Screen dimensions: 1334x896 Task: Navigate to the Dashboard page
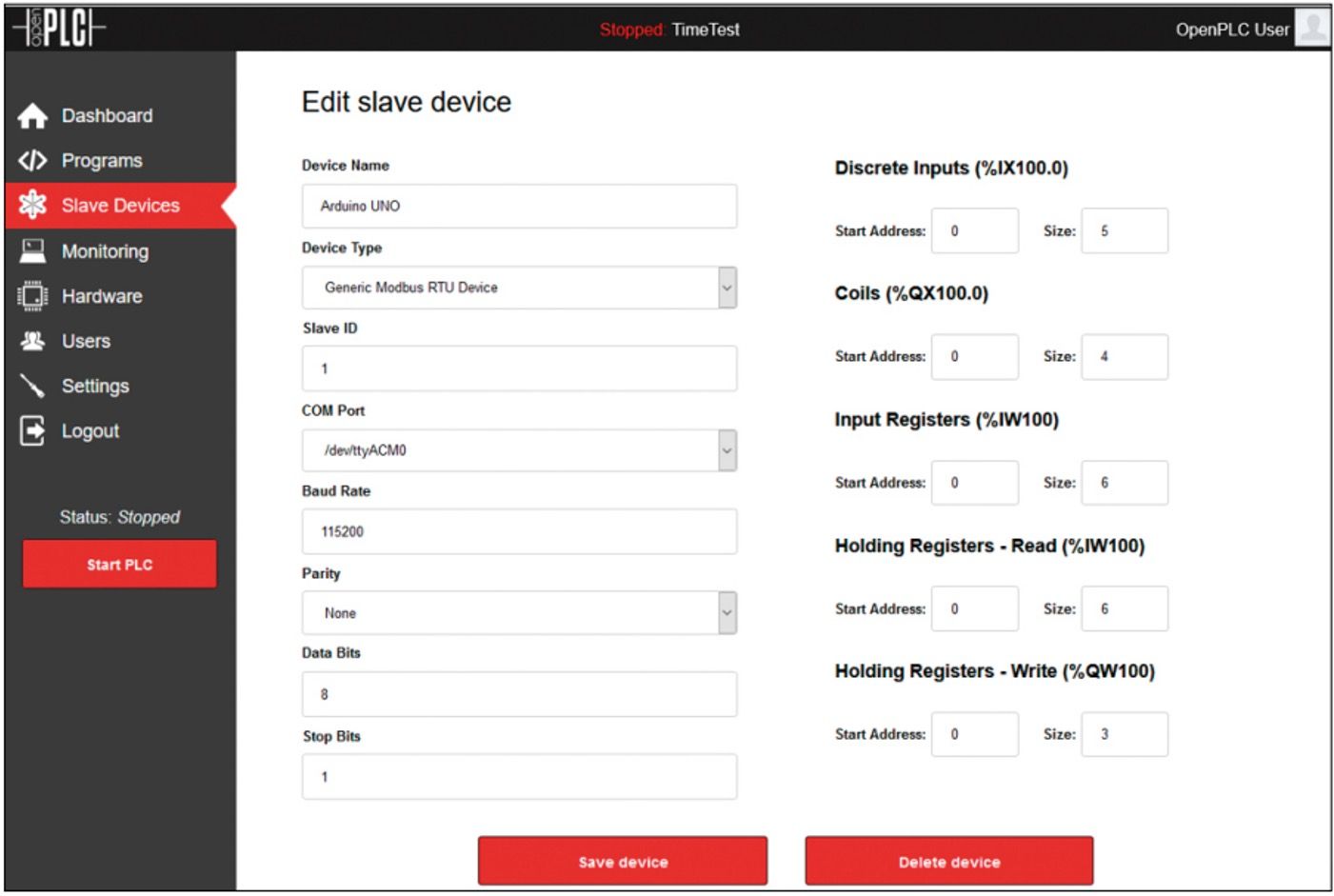[33, 115]
